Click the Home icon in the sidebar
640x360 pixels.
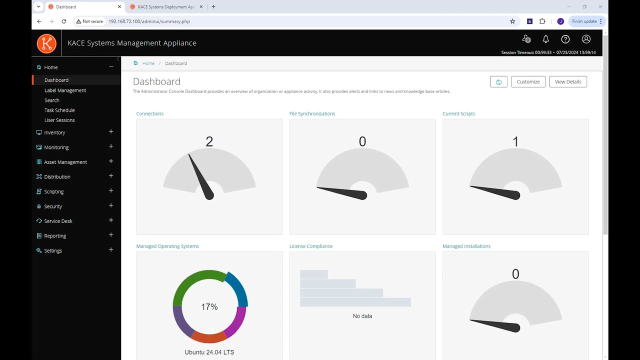coord(39,67)
